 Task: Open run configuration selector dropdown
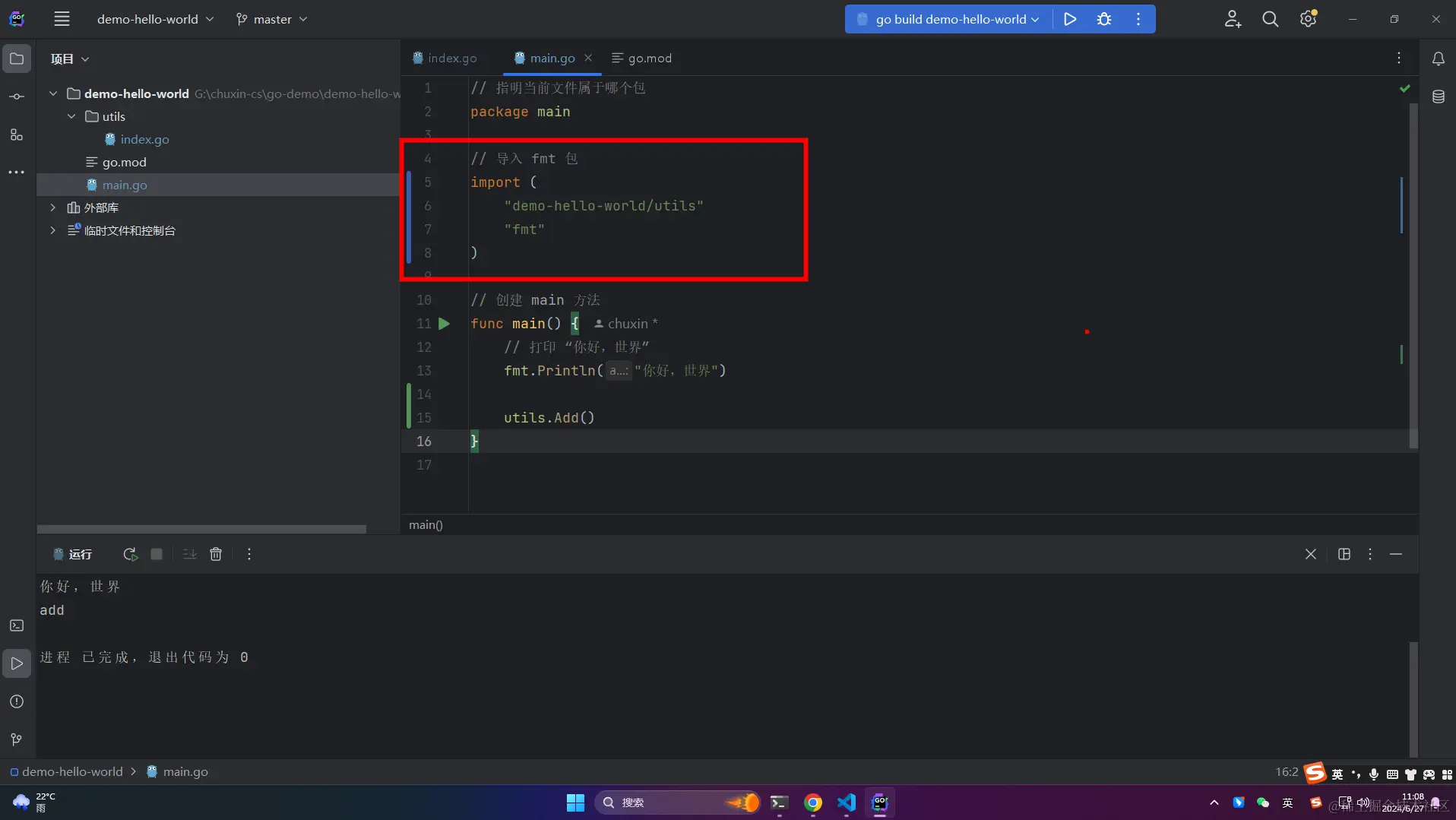[x=948, y=19]
